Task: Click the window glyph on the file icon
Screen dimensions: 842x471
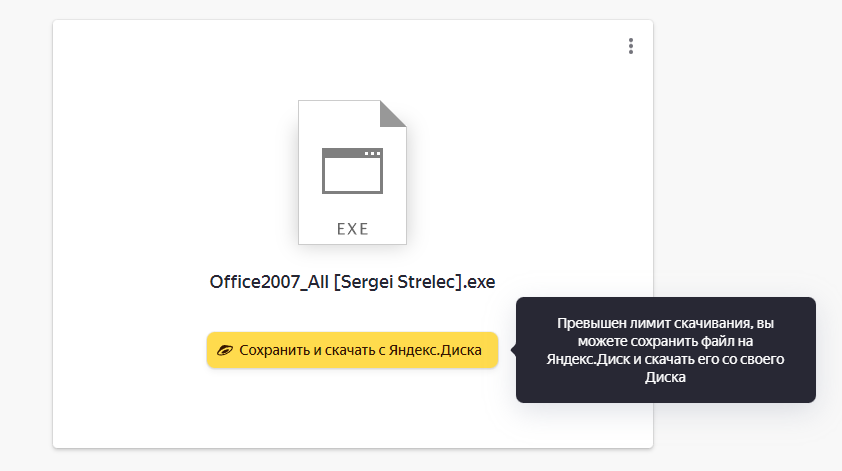Action: coord(352,171)
